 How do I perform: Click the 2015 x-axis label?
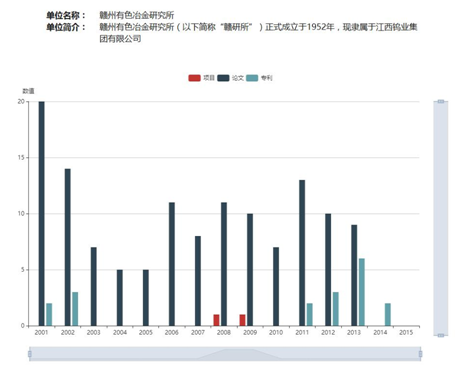click(x=406, y=332)
